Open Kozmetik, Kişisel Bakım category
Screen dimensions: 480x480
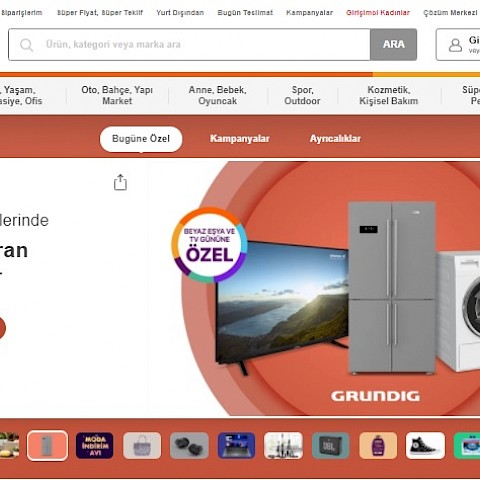[x=389, y=95]
